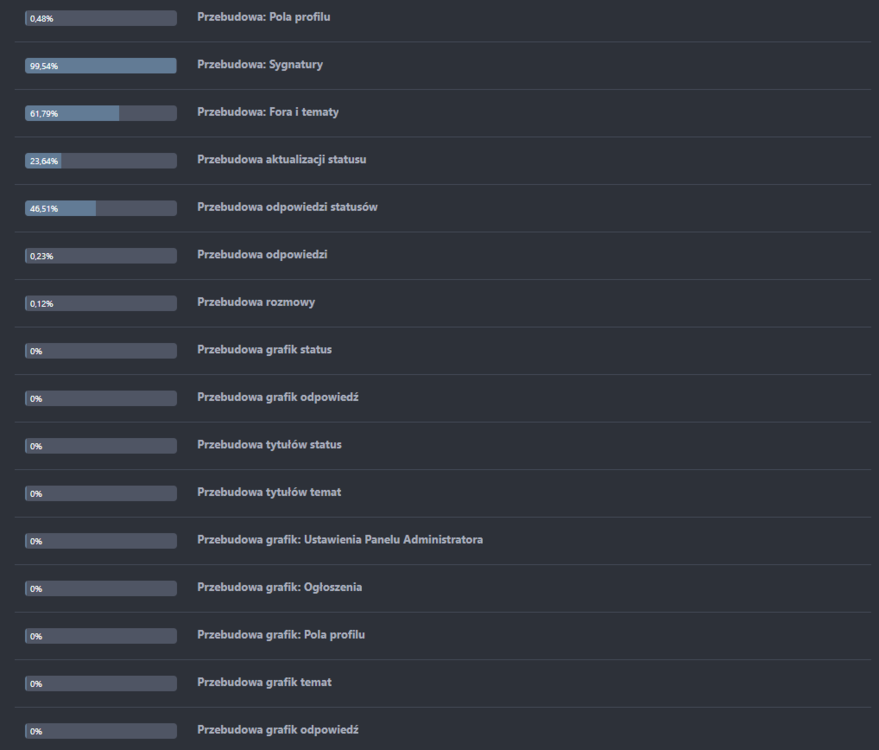Viewport: 879px width, 750px height.
Task: Click 'Przebudowa grafik: Ustawienia Panelu Administratora' label
Action: coord(340,540)
